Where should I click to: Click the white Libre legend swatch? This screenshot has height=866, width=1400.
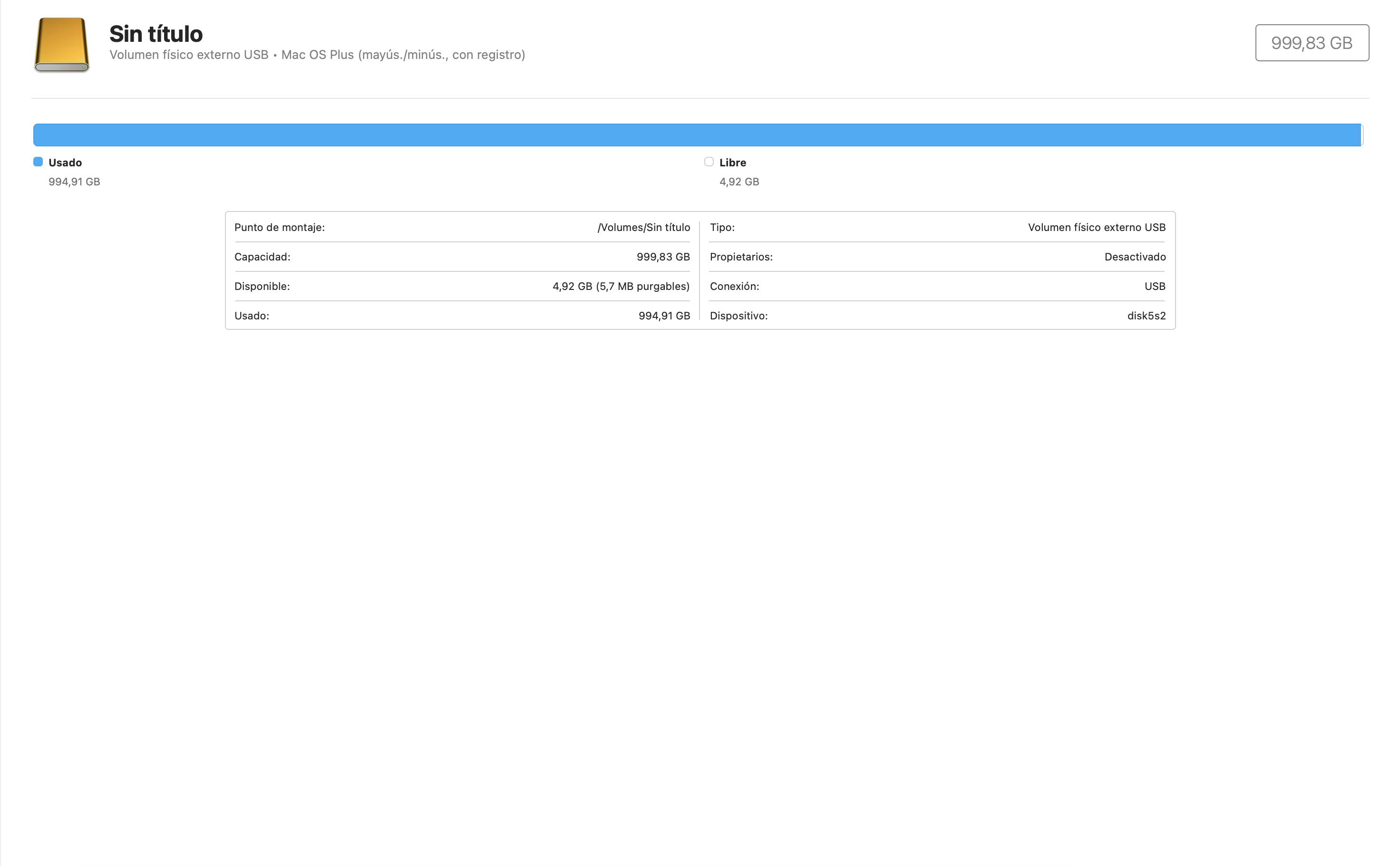[x=709, y=162]
